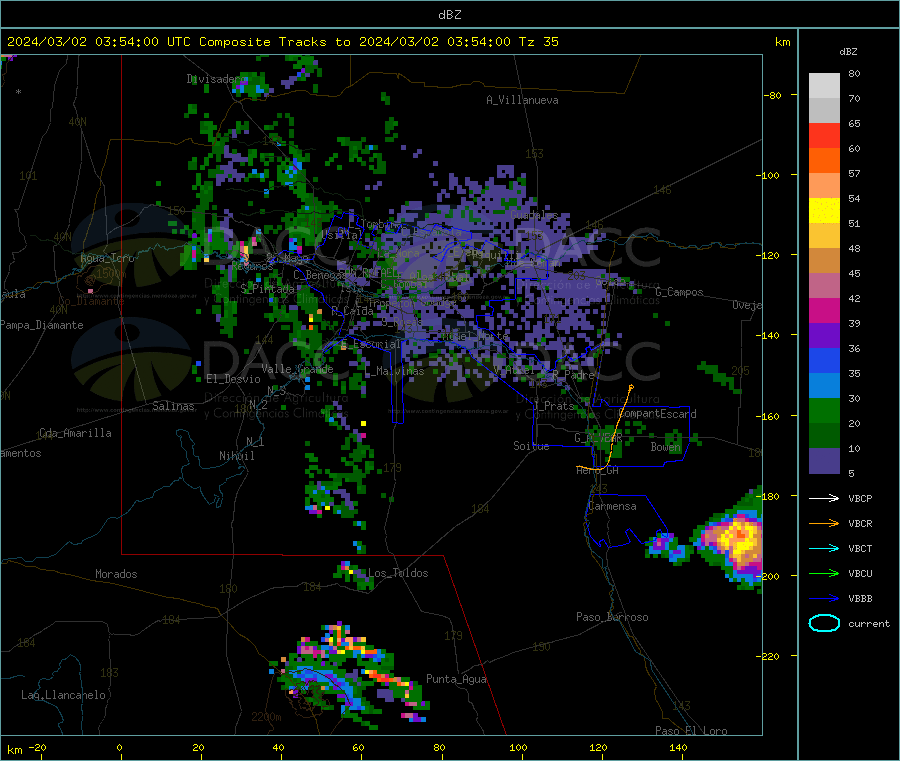
Task: Click the blue VBBB arrow in legend
Action: pyautogui.click(x=824, y=598)
